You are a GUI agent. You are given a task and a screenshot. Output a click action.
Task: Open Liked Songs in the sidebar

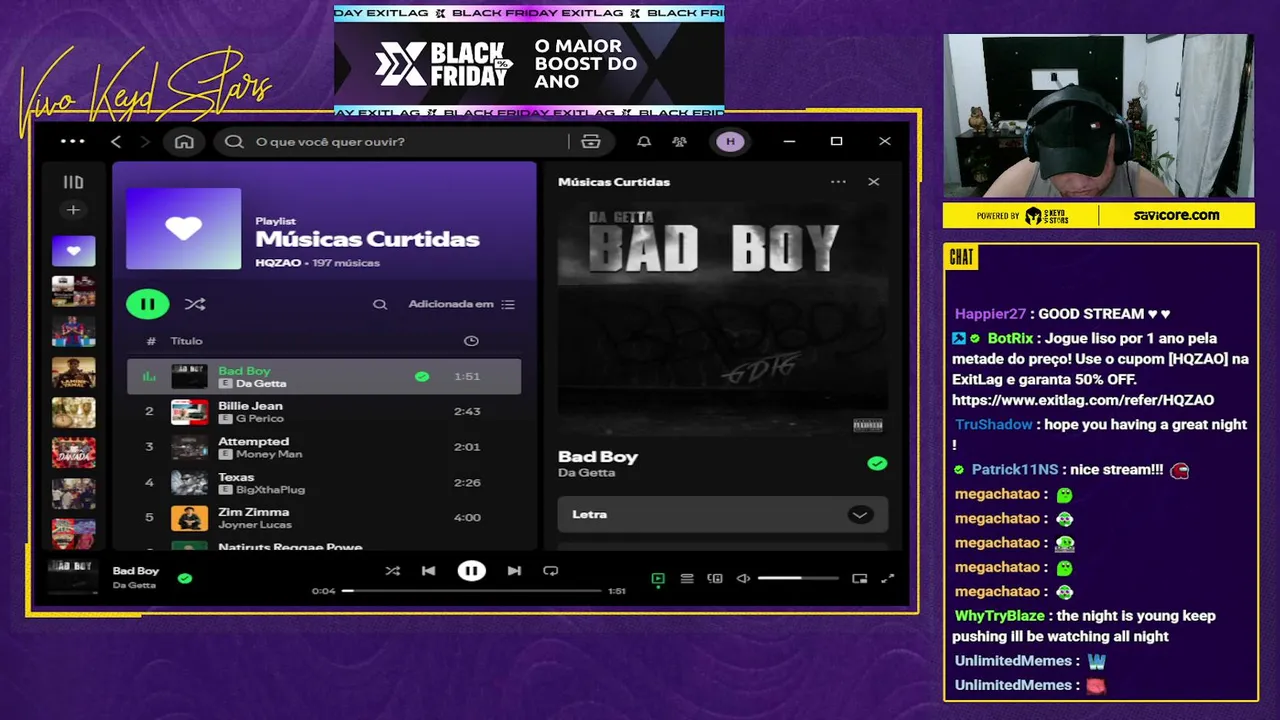tap(74, 251)
